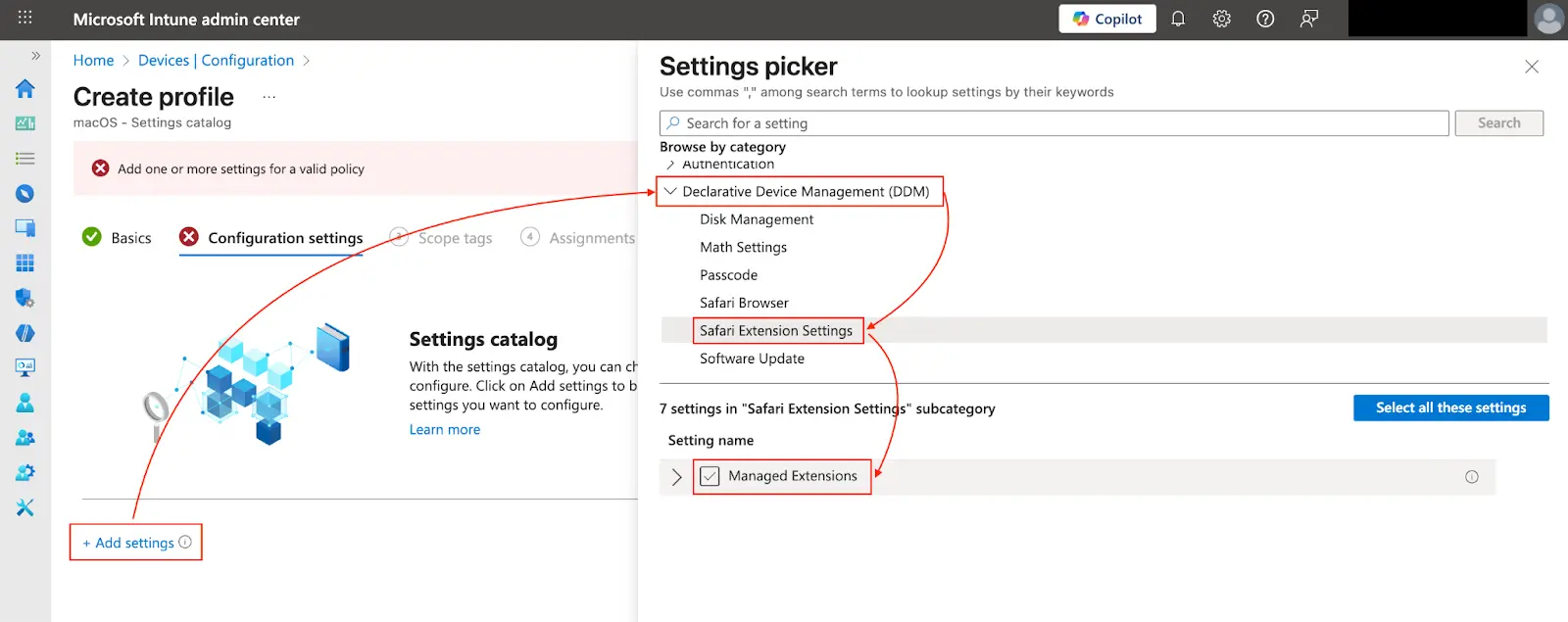Switch to Configuration settings step
Viewport: 1568px width, 622px height.
pyautogui.click(x=271, y=237)
